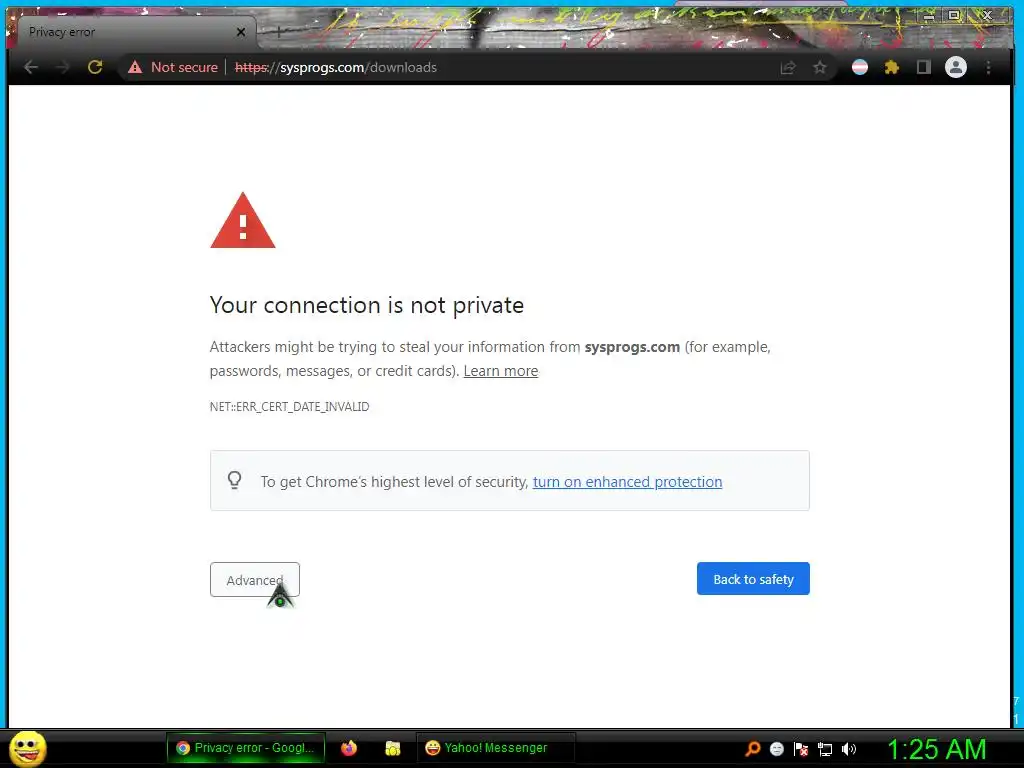
Task: Open the profile avatar menu
Action: pyautogui.click(x=955, y=67)
